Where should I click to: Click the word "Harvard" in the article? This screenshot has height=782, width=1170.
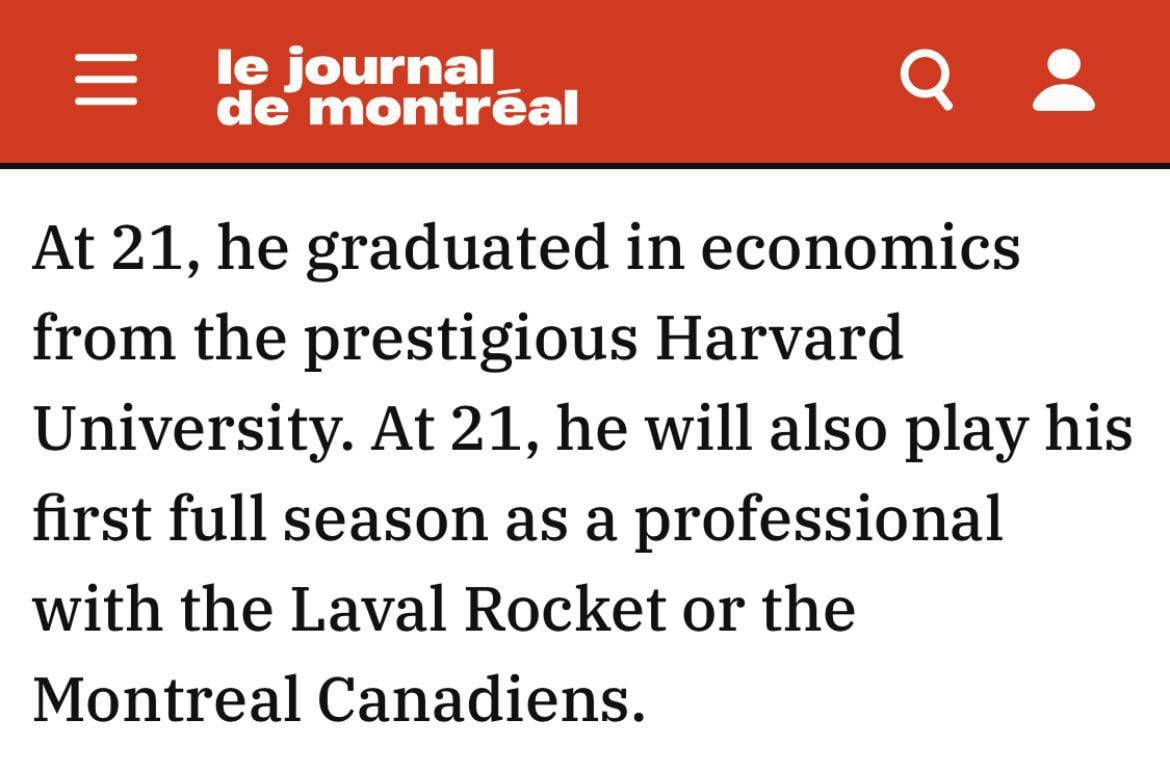tap(779, 338)
